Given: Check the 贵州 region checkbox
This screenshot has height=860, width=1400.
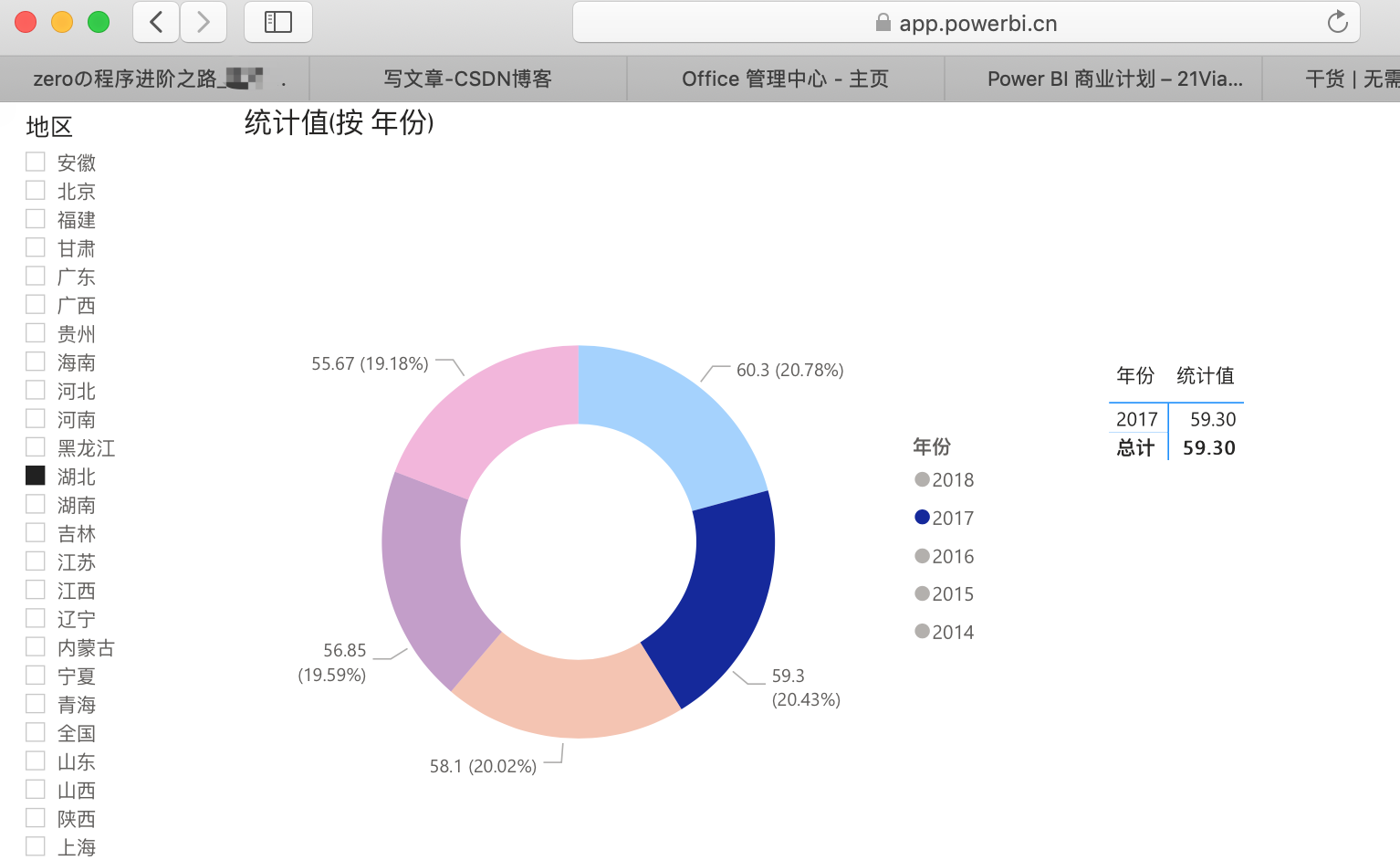Looking at the screenshot, I should 36,332.
